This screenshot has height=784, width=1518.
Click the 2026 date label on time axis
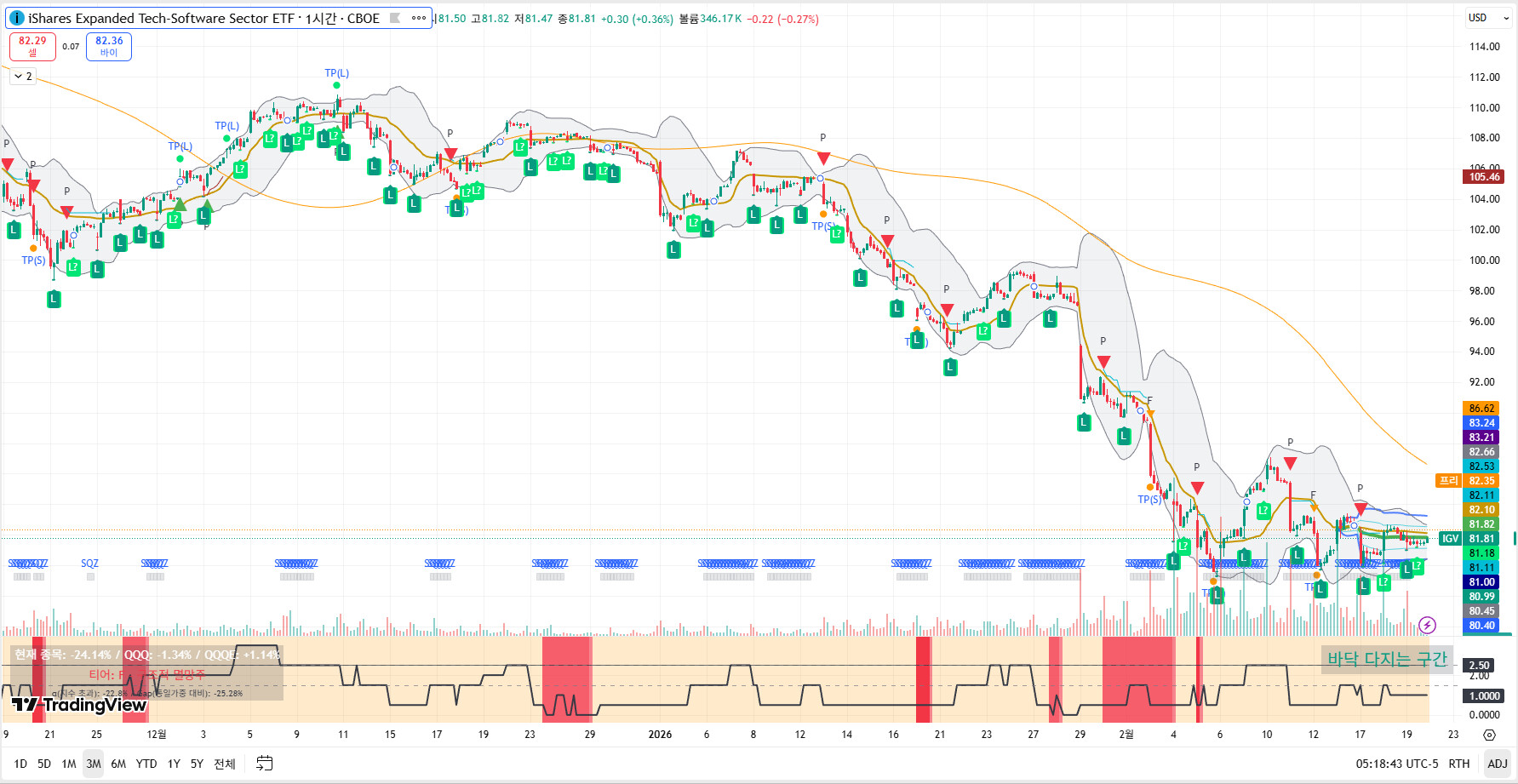click(660, 735)
